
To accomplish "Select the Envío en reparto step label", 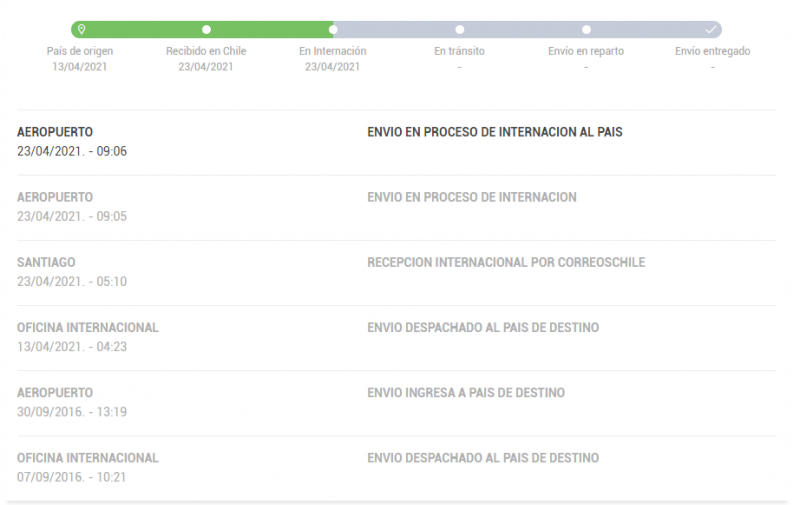I will [586, 51].
